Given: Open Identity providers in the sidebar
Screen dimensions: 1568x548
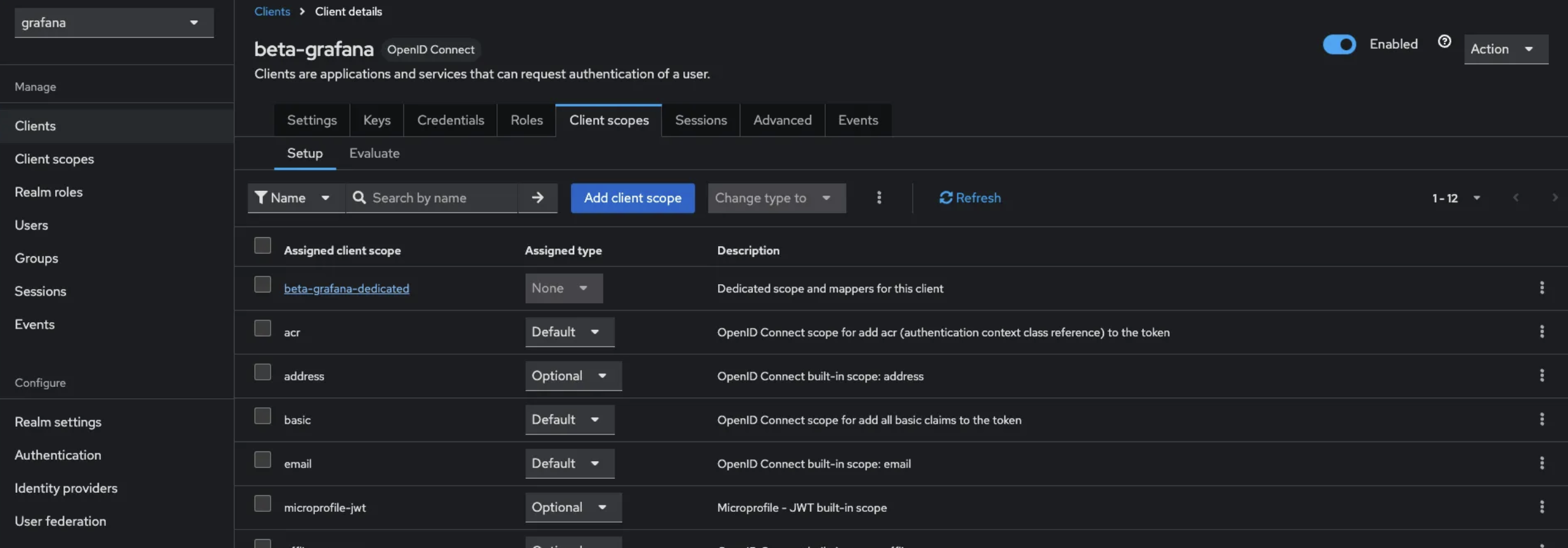Looking at the screenshot, I should point(117,488).
